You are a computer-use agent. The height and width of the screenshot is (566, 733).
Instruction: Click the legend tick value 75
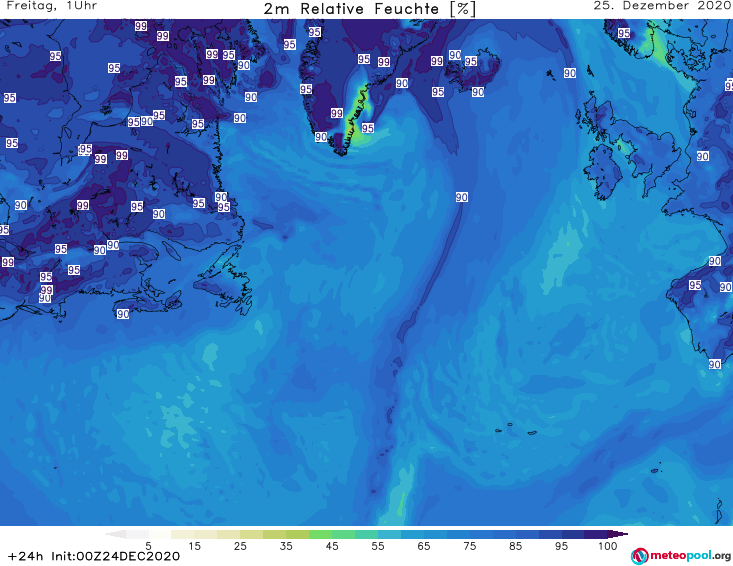point(469,546)
